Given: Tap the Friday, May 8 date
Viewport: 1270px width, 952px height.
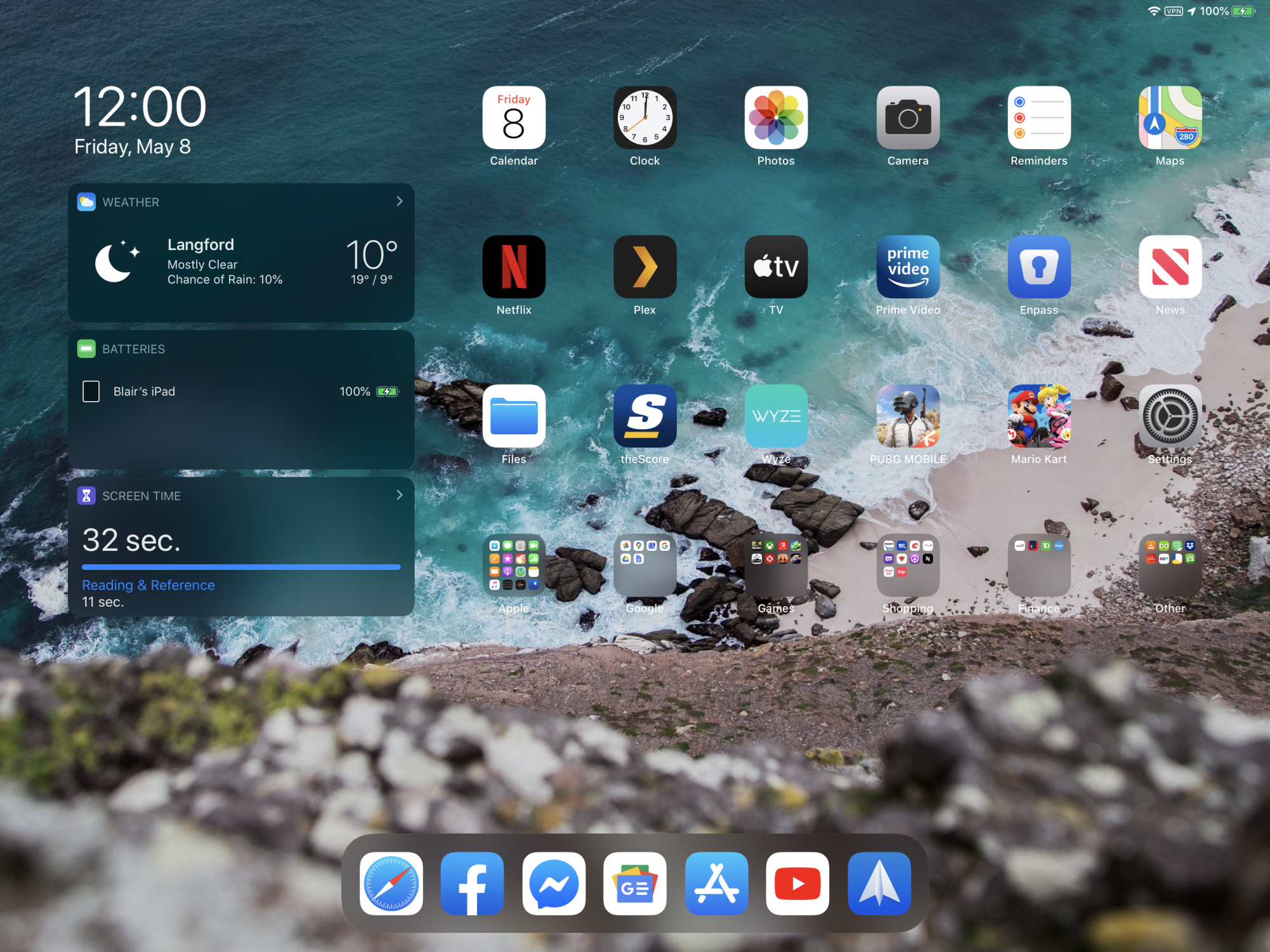Looking at the screenshot, I should point(133,147).
